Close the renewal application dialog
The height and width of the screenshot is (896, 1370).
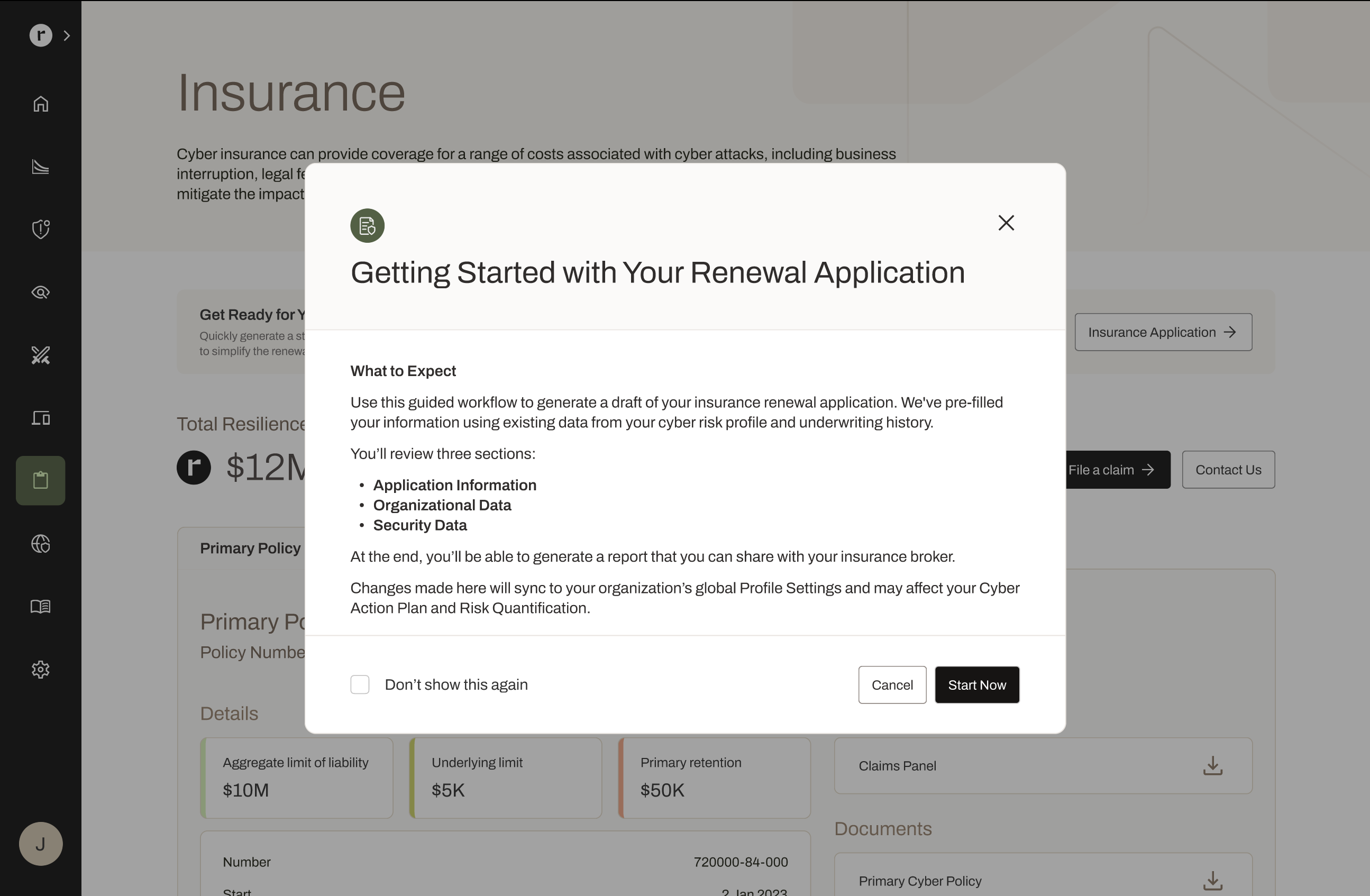(1006, 223)
